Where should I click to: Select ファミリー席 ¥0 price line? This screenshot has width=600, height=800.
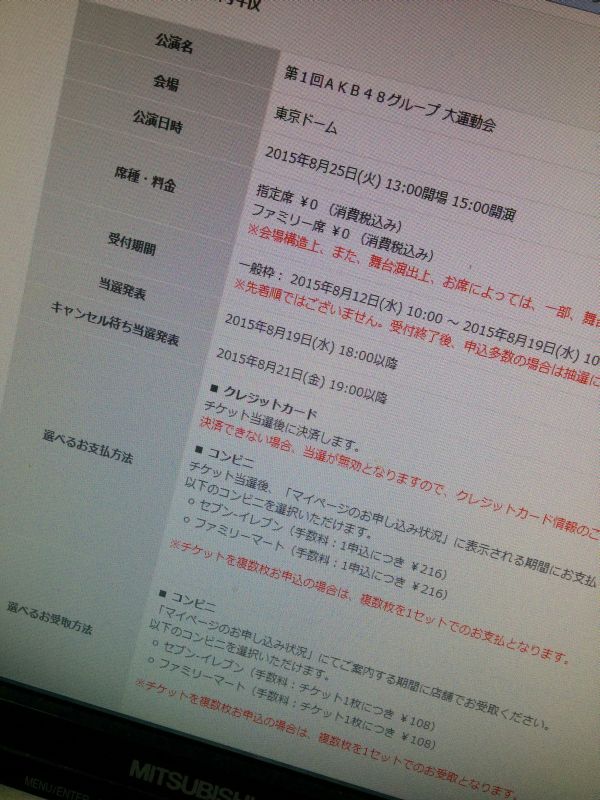(342, 232)
